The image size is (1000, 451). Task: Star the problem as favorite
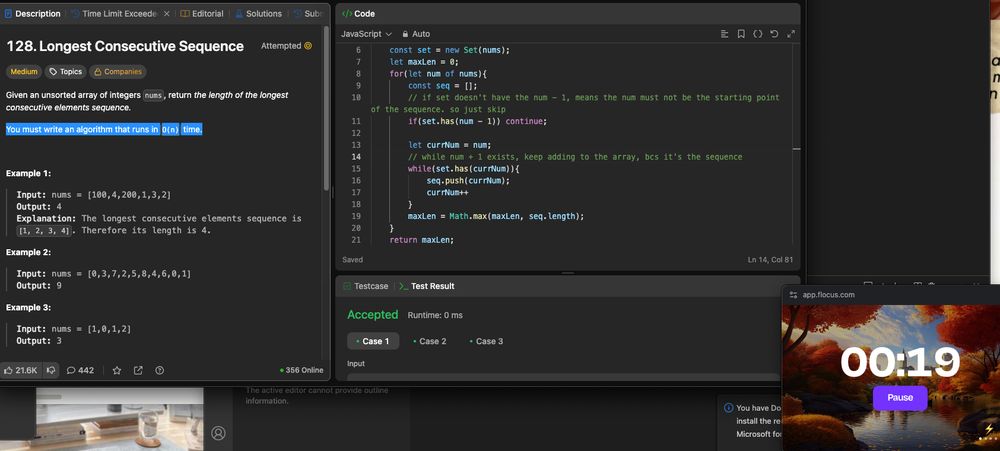(x=117, y=370)
